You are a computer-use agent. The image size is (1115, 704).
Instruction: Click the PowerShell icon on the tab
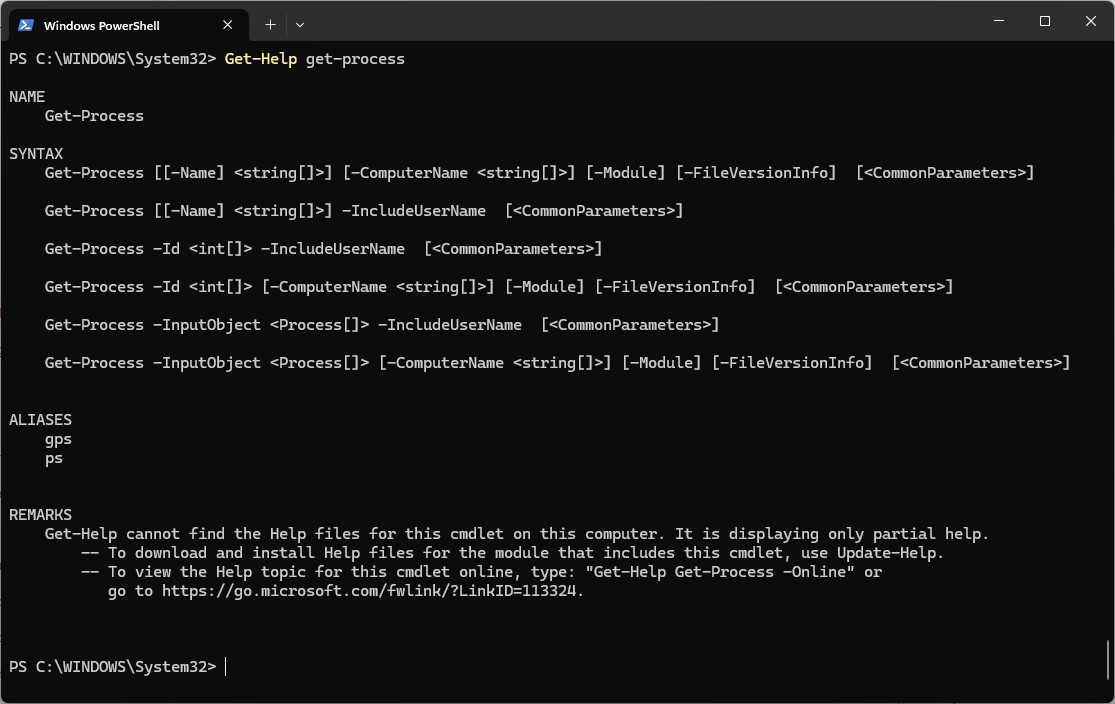tap(27, 24)
